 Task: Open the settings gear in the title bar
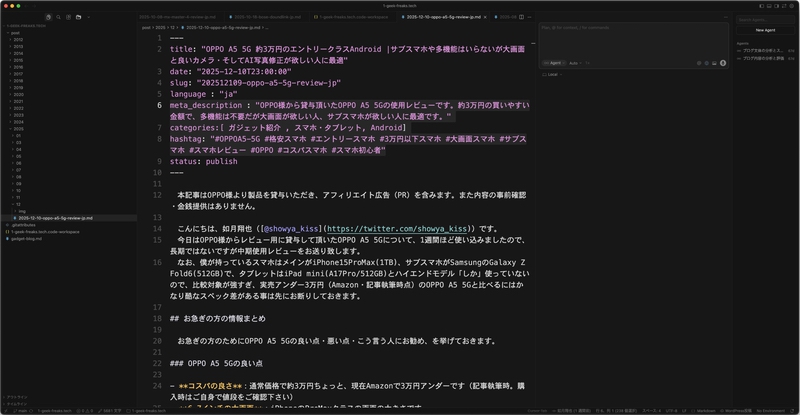[x=792, y=6]
